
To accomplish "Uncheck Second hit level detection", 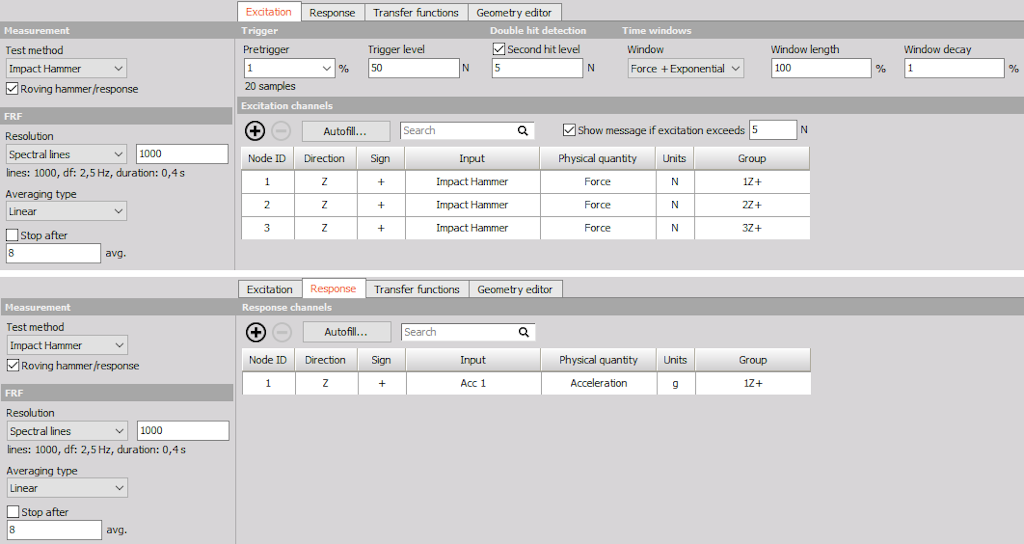I will tap(499, 49).
